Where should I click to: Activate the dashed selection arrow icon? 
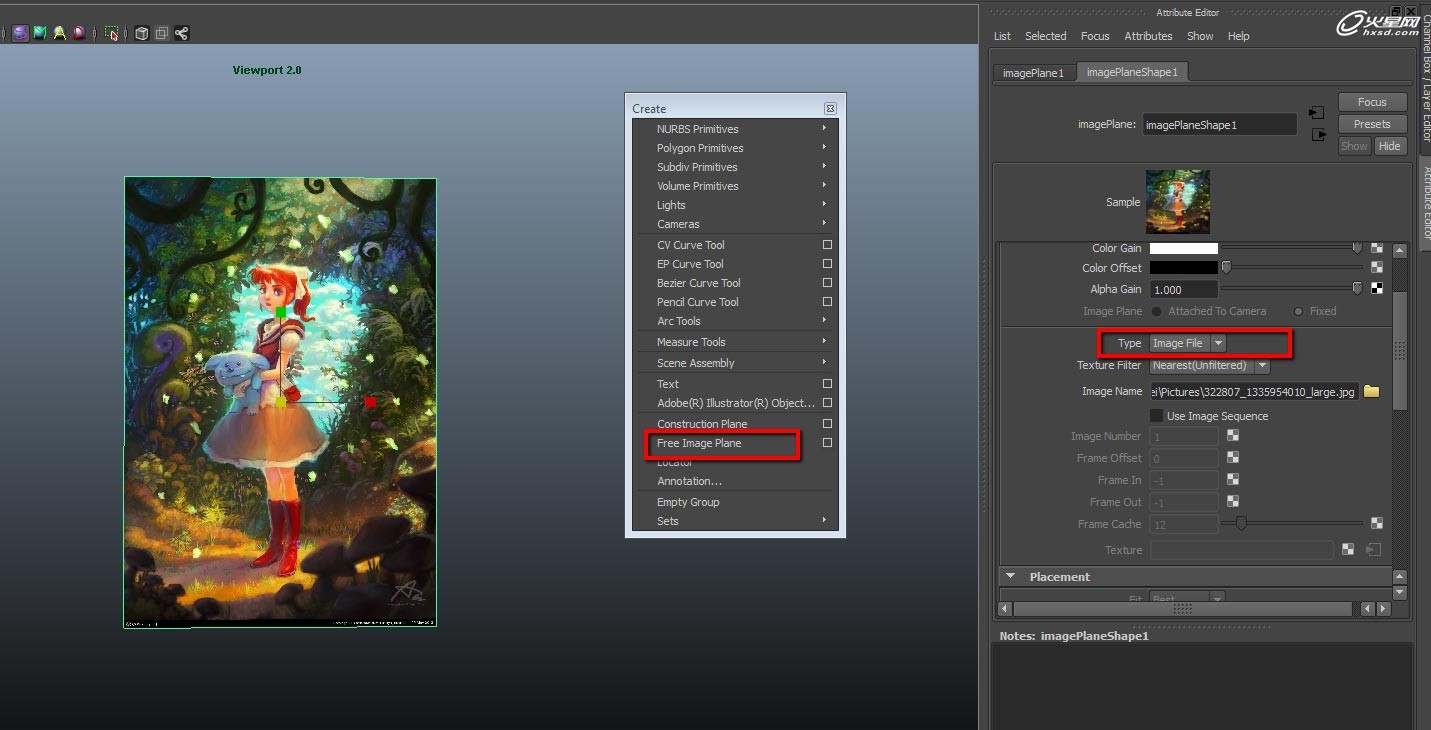coord(112,33)
